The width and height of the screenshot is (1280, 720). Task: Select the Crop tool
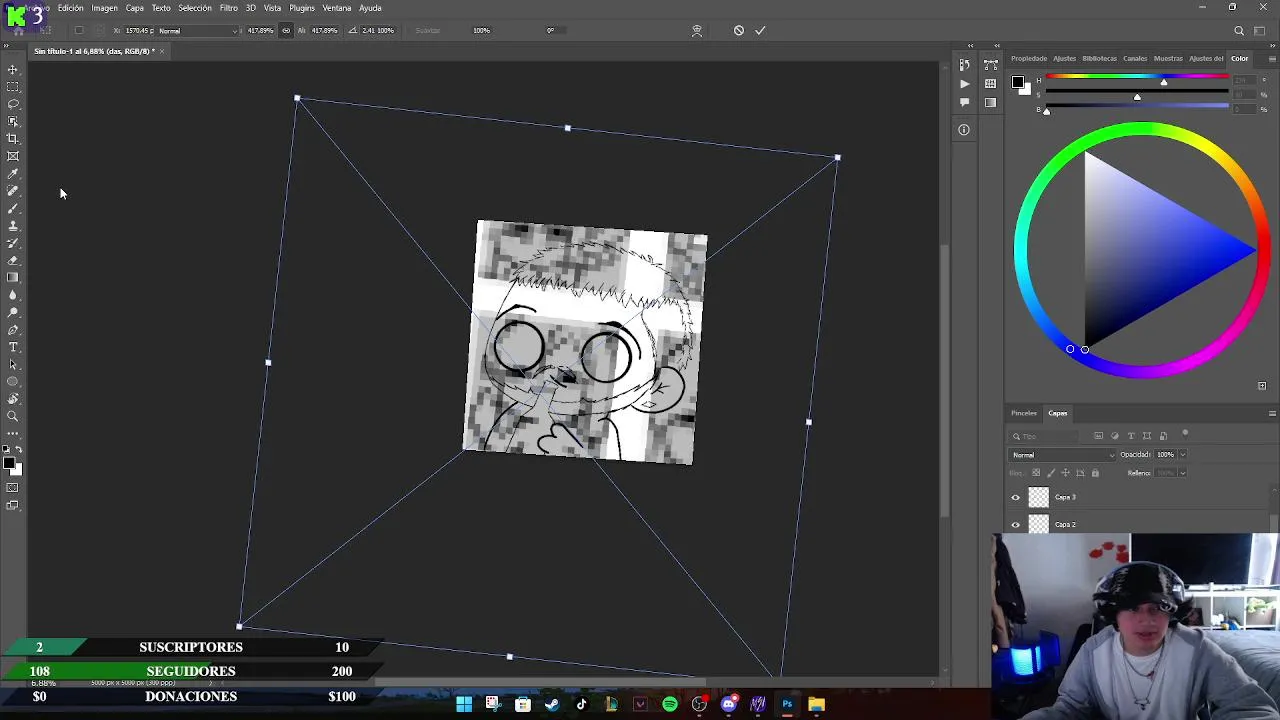tap(13, 139)
